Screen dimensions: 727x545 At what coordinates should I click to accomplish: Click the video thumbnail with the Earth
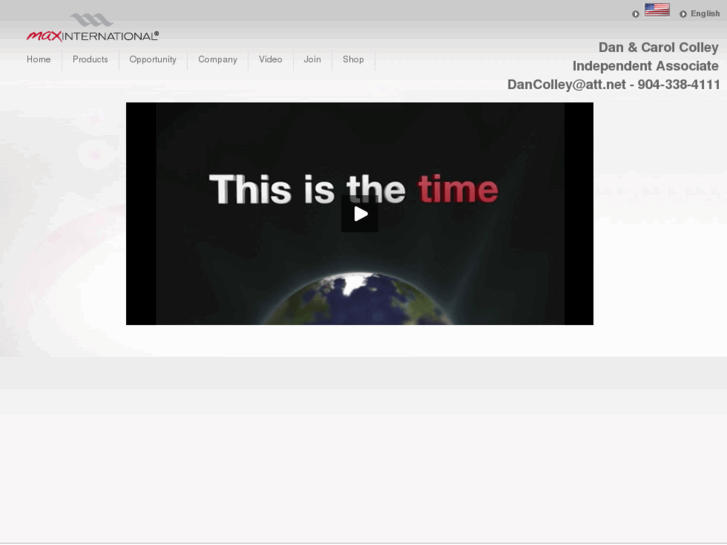[360, 214]
